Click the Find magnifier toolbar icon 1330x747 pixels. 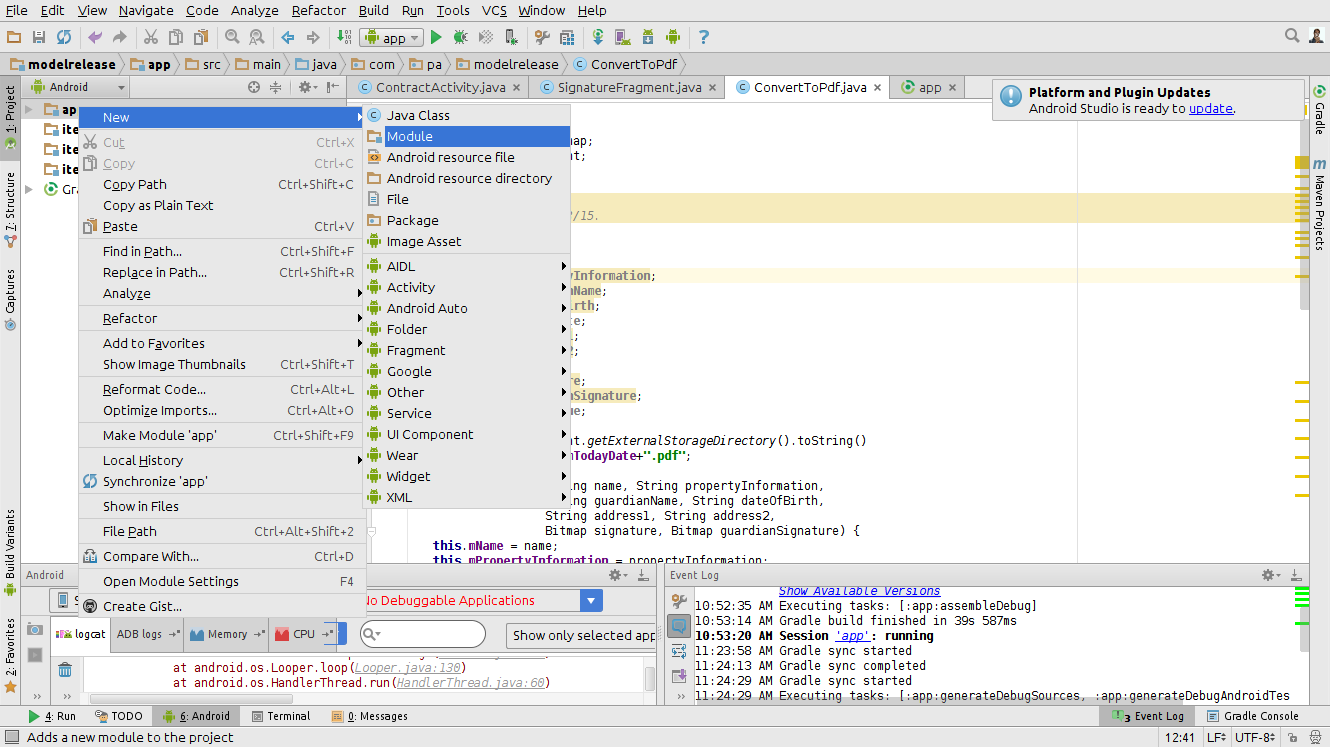232,37
